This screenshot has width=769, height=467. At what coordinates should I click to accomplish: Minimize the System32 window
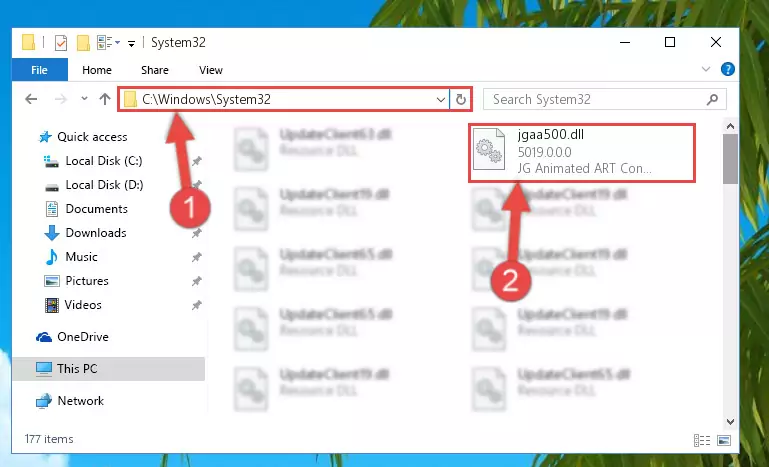[x=625, y=43]
